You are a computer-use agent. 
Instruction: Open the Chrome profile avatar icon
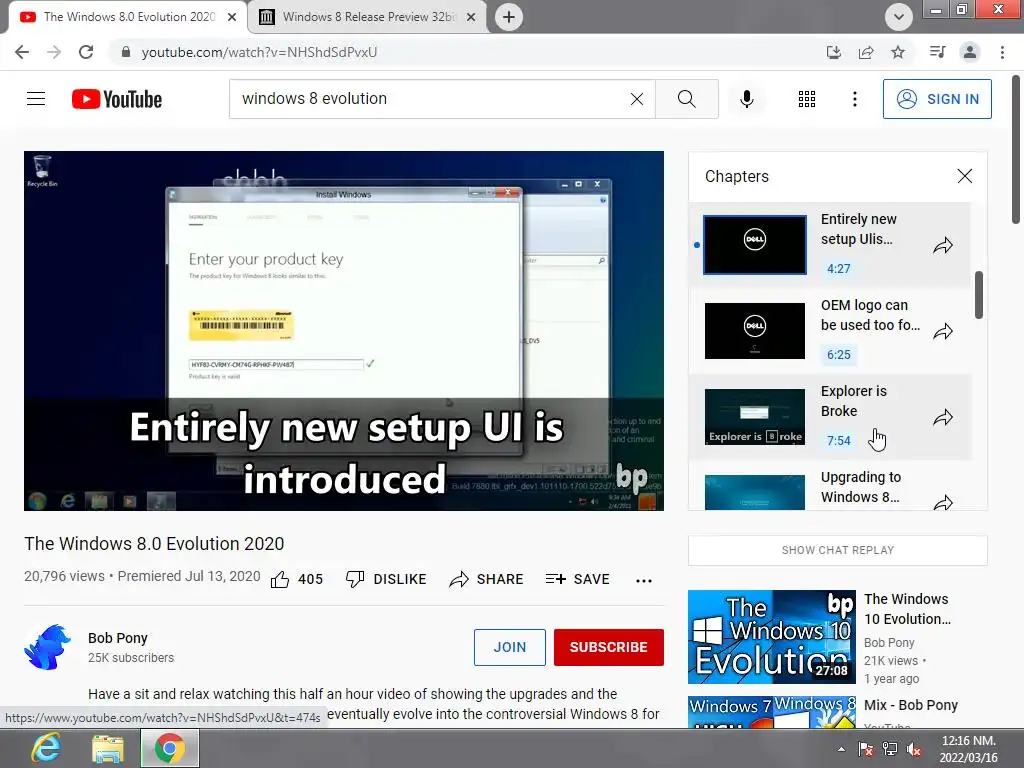click(x=970, y=52)
